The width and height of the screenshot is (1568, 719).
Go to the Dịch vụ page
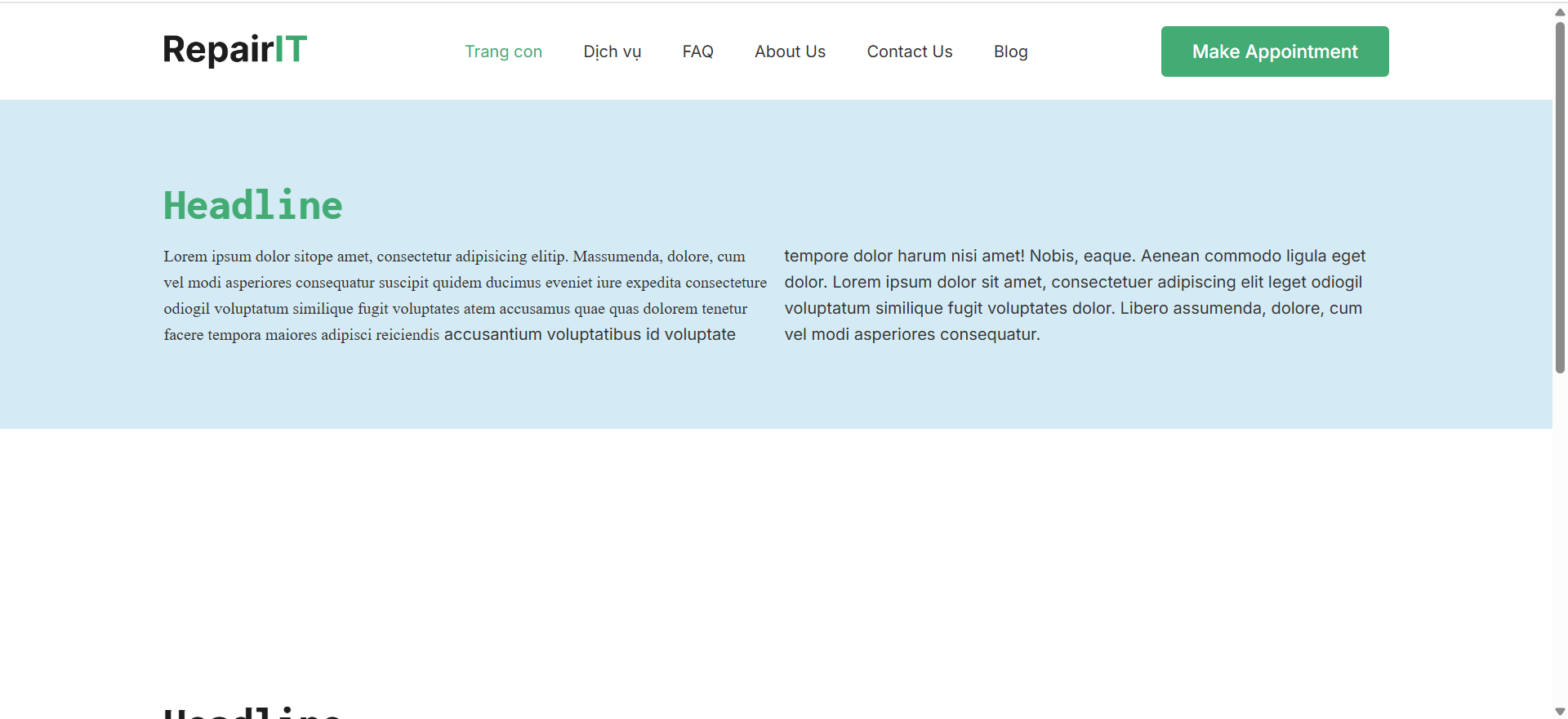pyautogui.click(x=612, y=51)
